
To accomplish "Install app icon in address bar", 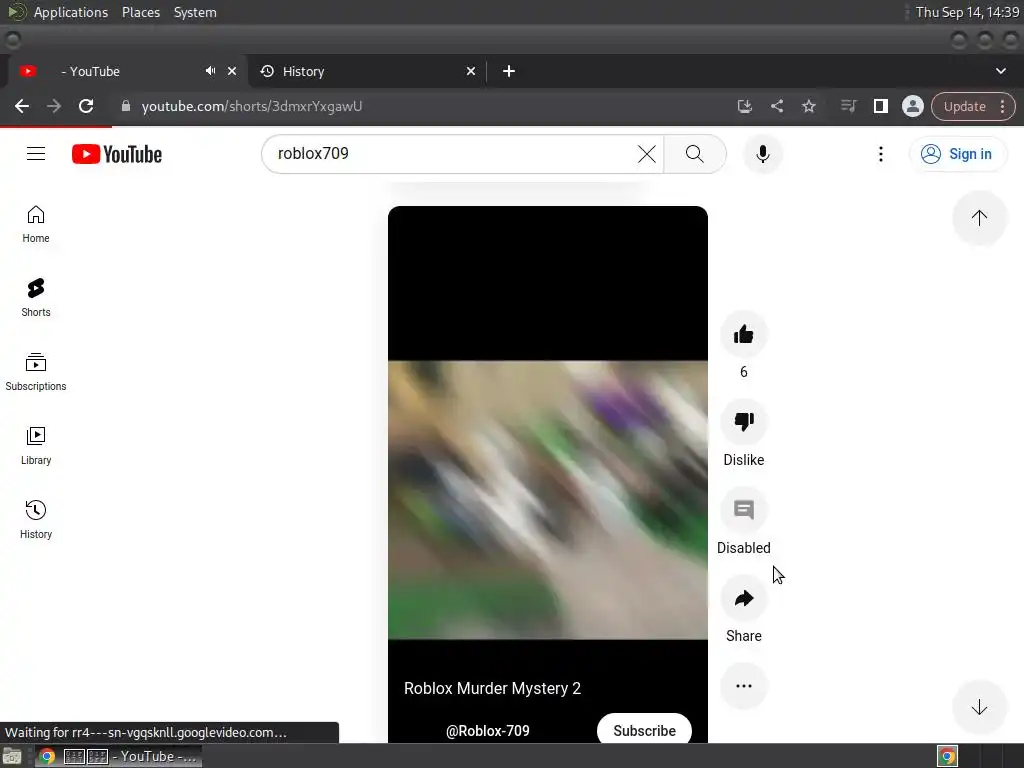I will [x=744, y=106].
